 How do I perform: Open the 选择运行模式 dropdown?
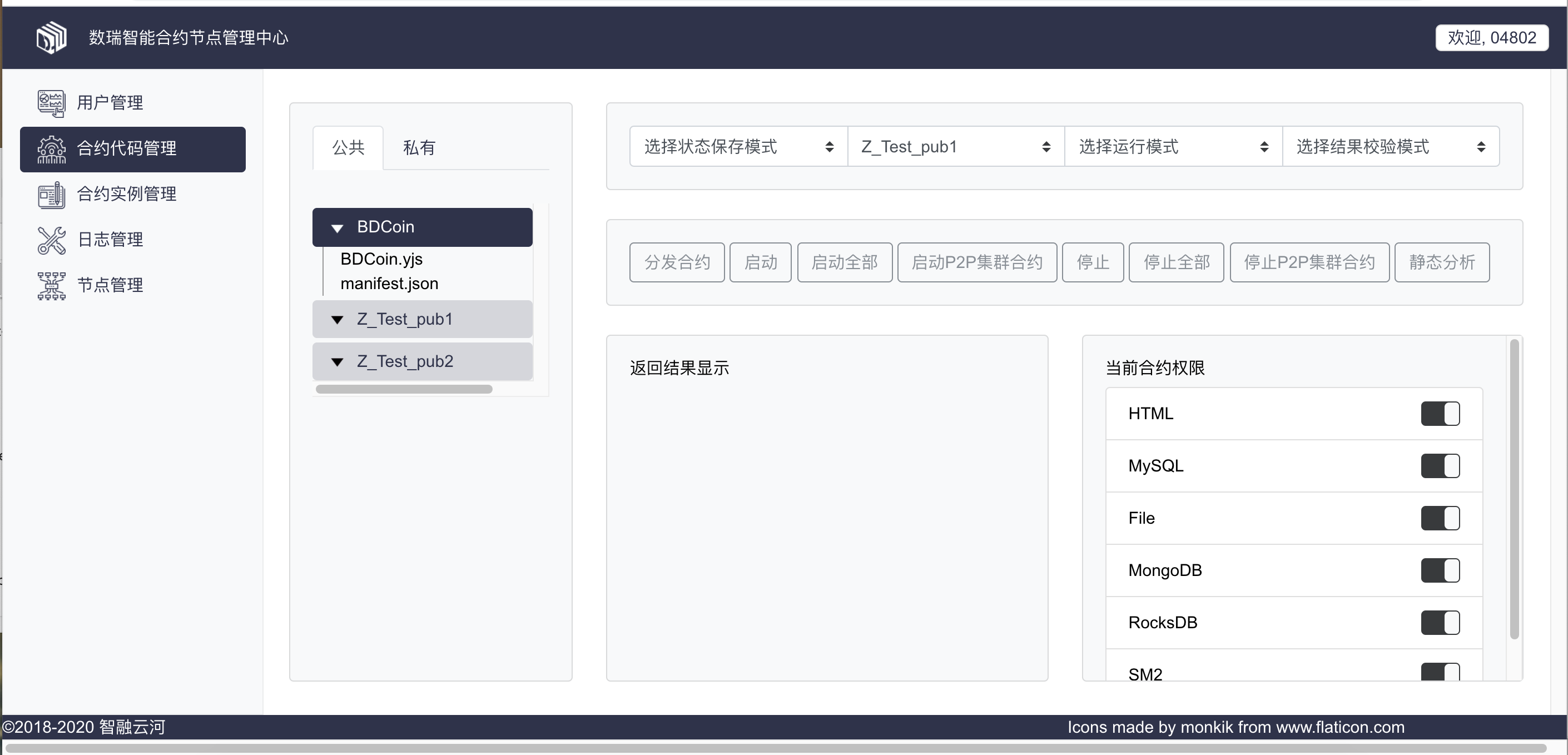[x=1174, y=147]
